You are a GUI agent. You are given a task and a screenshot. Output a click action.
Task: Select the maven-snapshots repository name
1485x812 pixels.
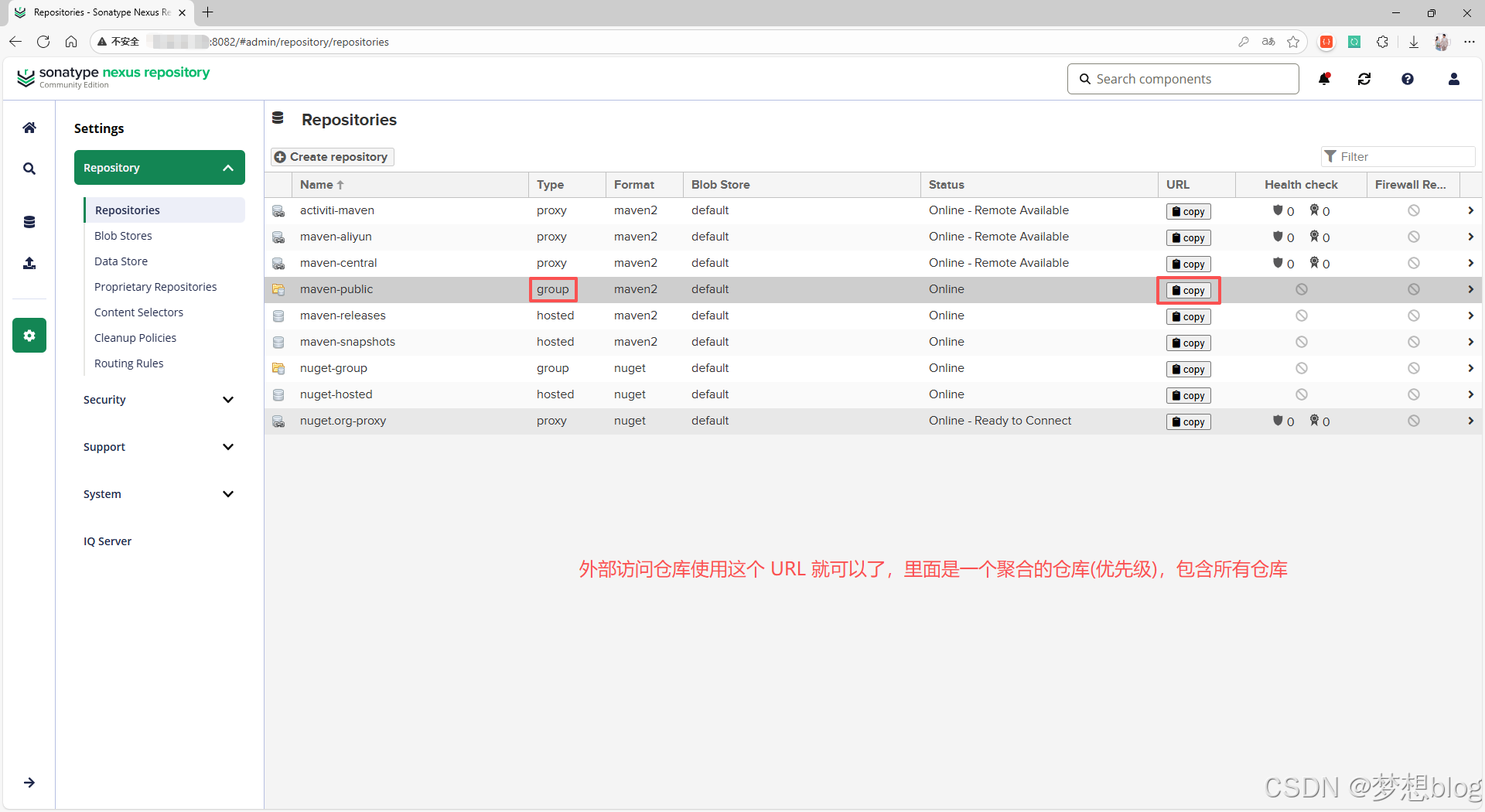(x=347, y=342)
